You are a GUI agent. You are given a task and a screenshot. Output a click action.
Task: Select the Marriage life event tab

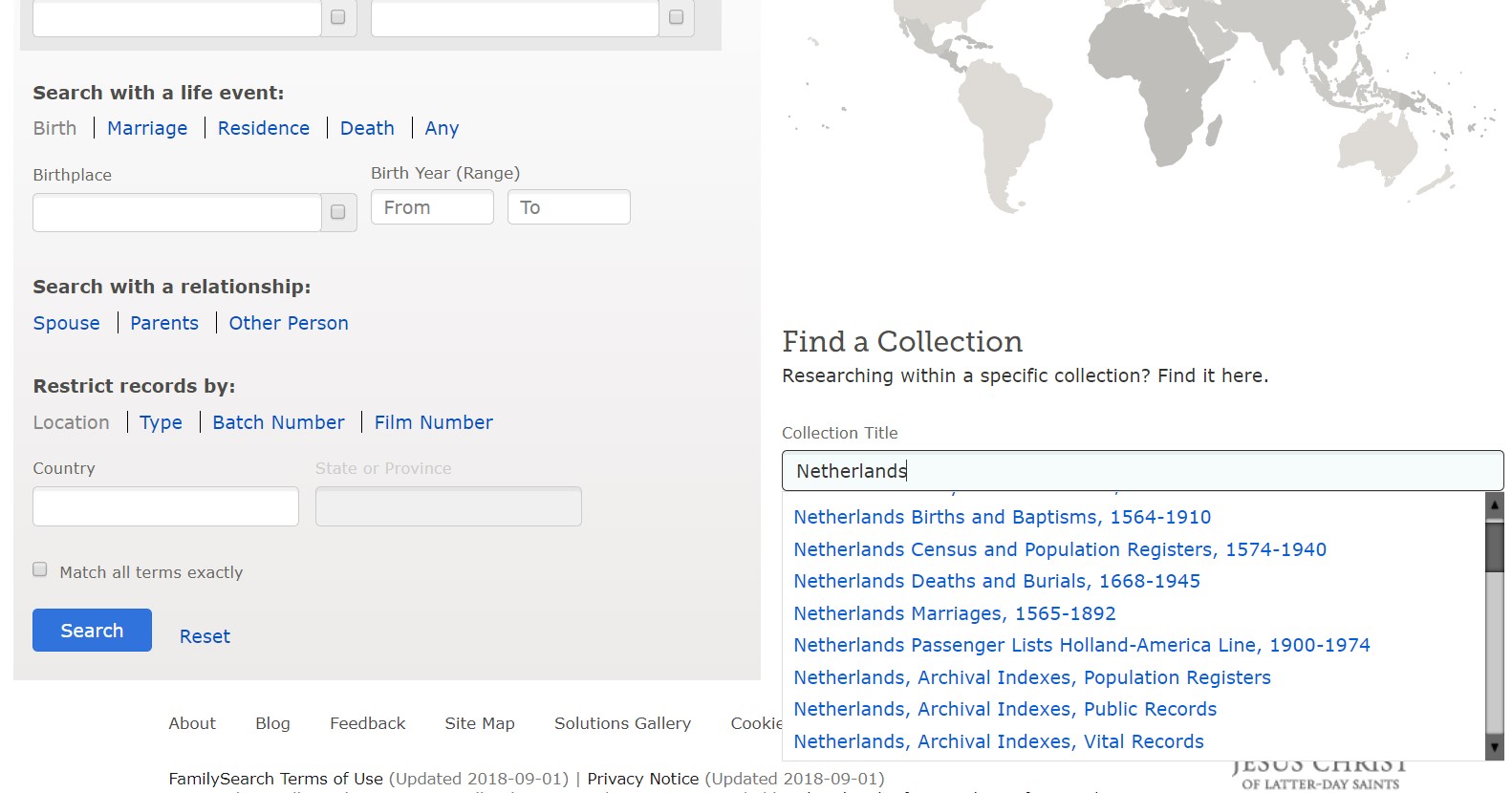(147, 128)
